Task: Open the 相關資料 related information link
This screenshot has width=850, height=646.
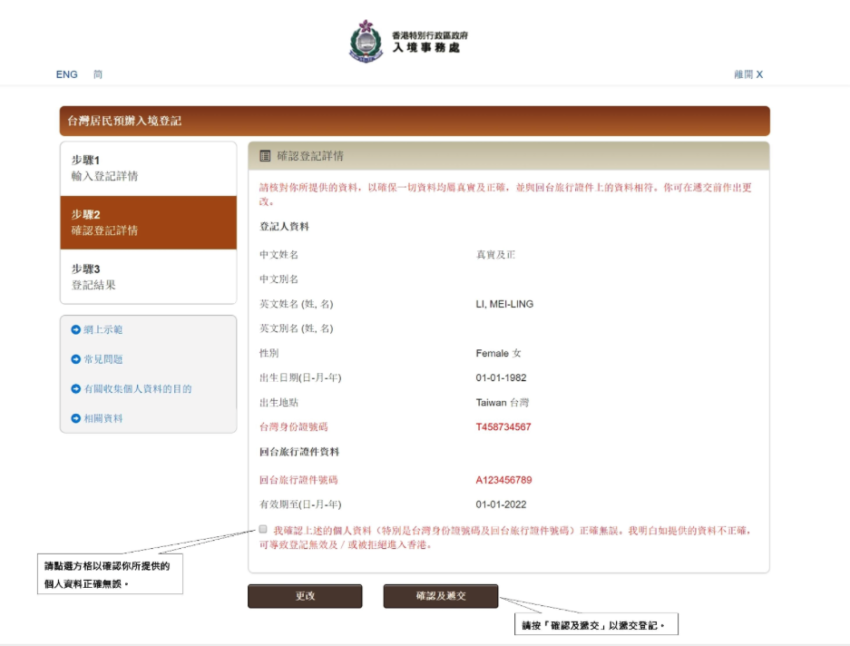Action: (x=104, y=418)
